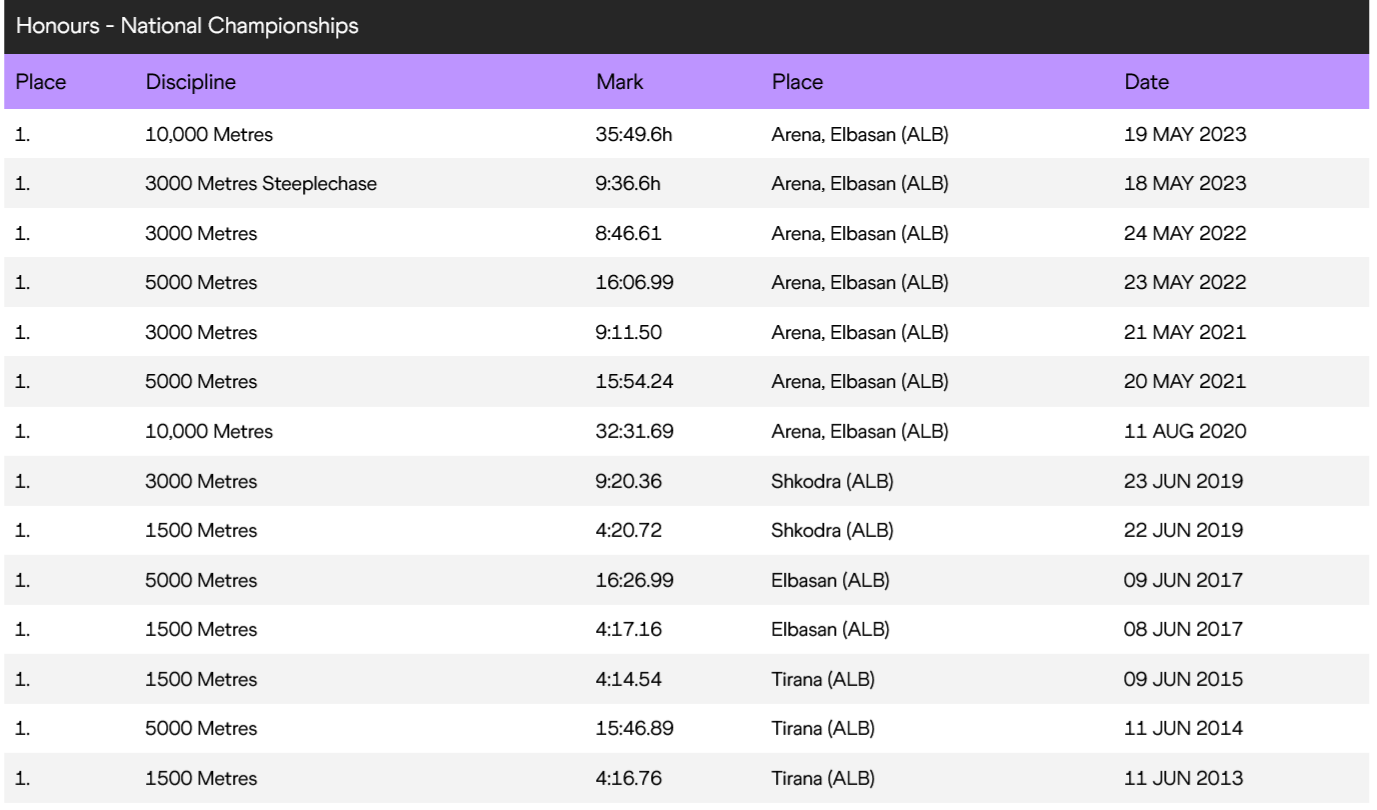This screenshot has height=810, width=1377.
Task: Click the 8:46.61 mark for 3000 Metres
Action: [x=629, y=234]
